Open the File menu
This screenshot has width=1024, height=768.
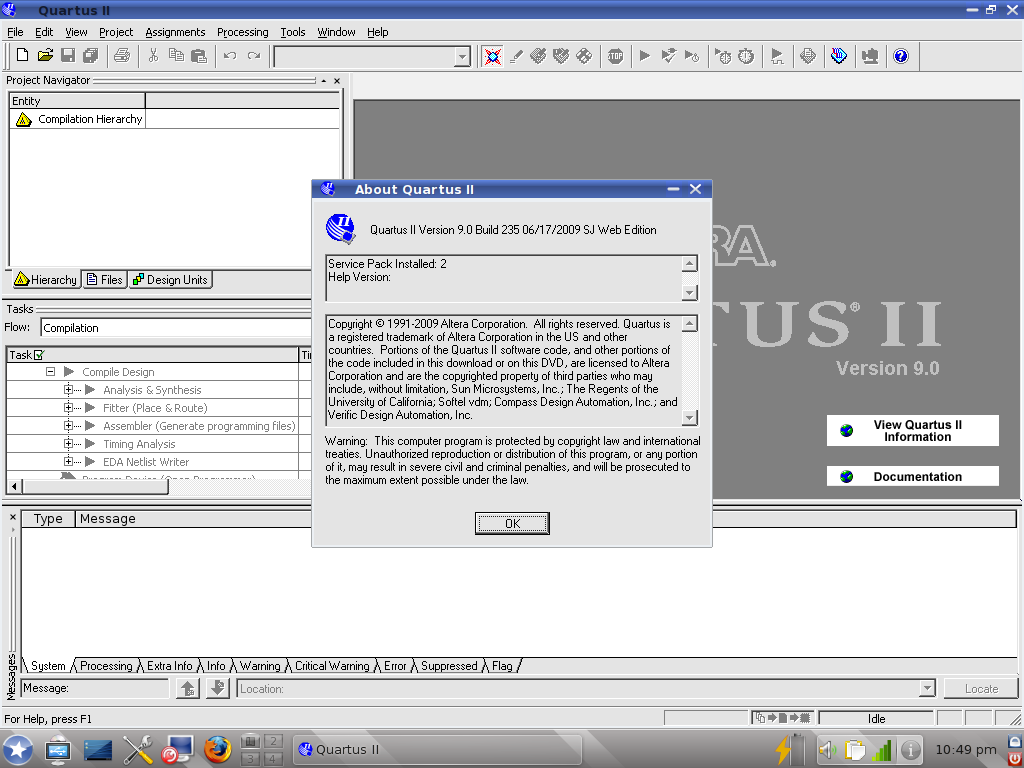pos(15,32)
